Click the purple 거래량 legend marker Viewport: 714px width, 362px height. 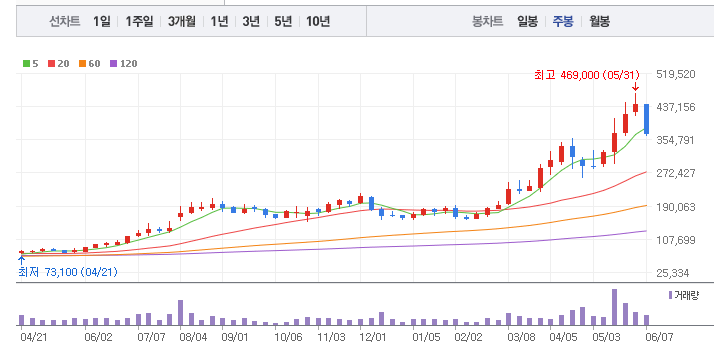pos(670,295)
